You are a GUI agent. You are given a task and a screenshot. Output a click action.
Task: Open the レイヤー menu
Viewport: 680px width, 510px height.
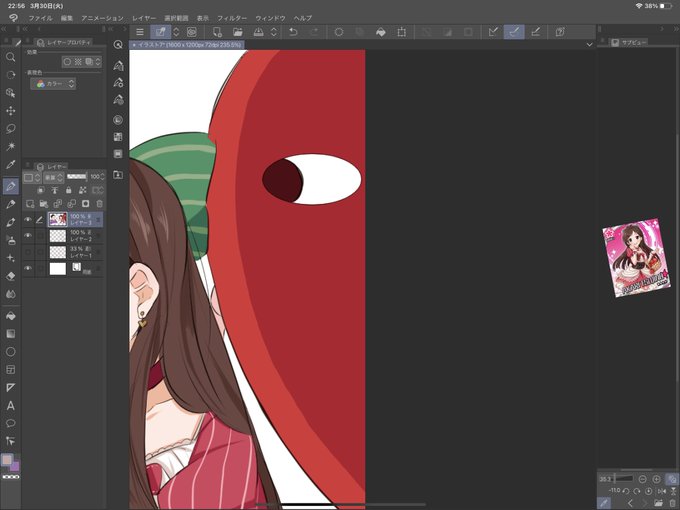click(x=144, y=18)
